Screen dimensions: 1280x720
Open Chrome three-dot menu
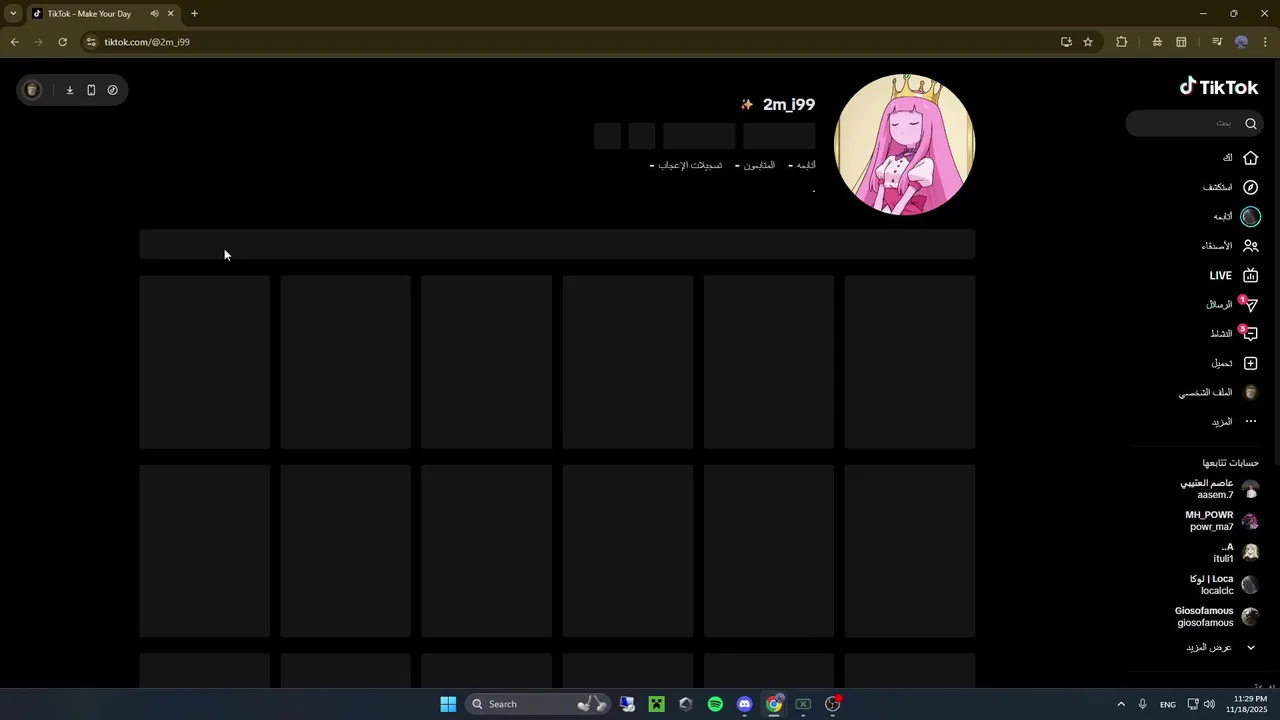[1265, 42]
